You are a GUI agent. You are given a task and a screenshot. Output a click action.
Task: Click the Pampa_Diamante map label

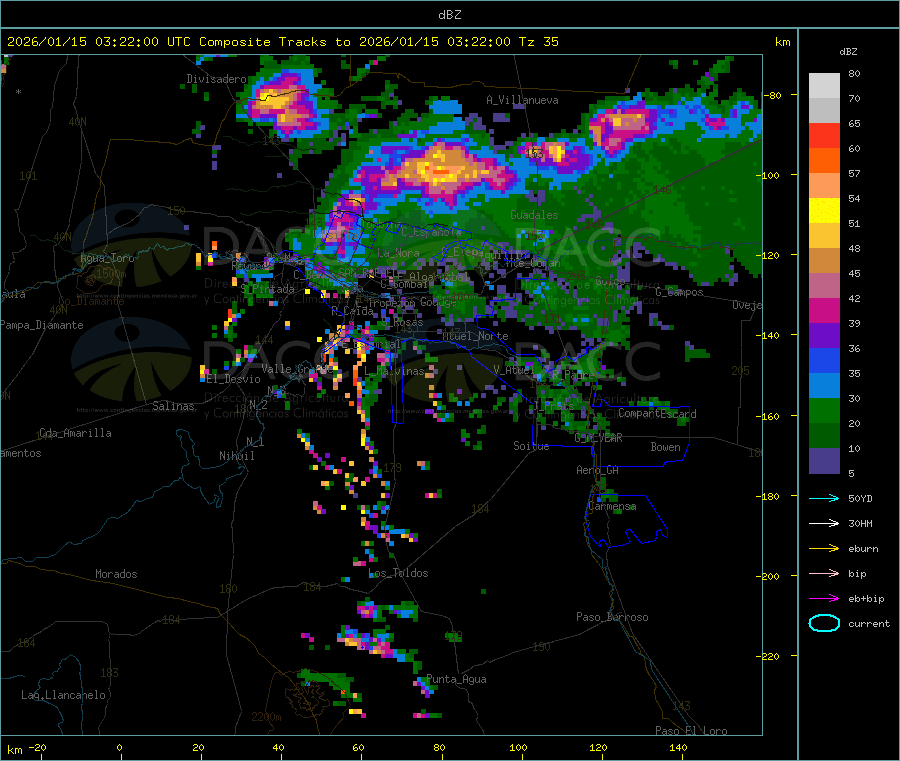(x=41, y=325)
